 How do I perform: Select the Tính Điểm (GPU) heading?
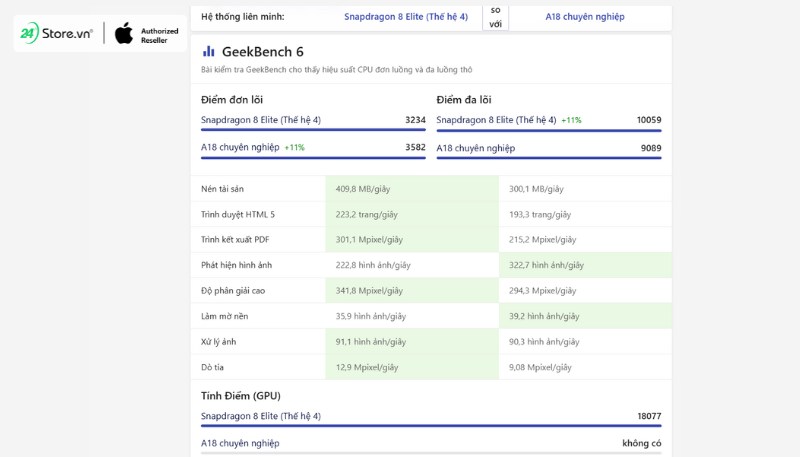[x=241, y=396]
